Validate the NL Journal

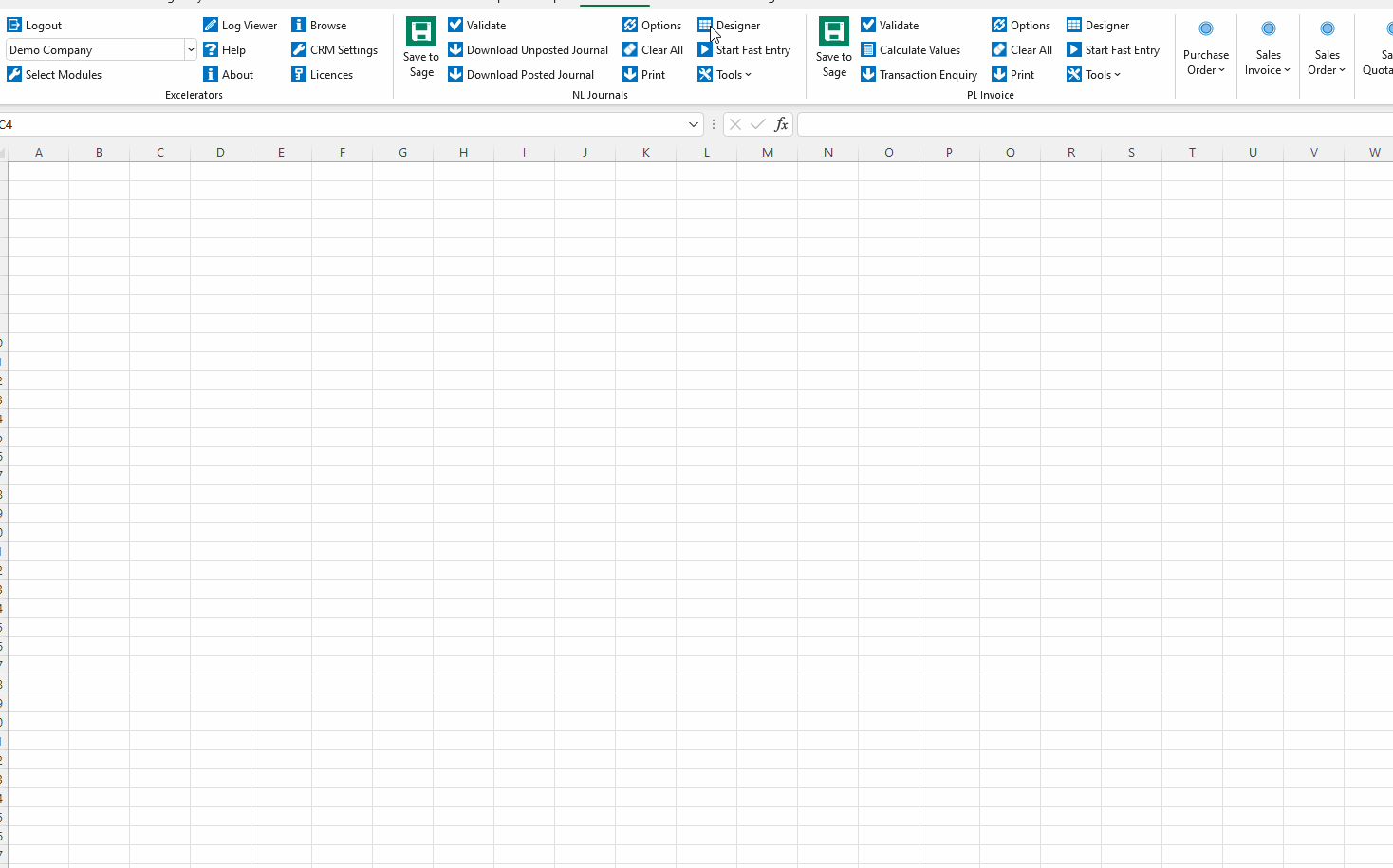[x=476, y=26]
